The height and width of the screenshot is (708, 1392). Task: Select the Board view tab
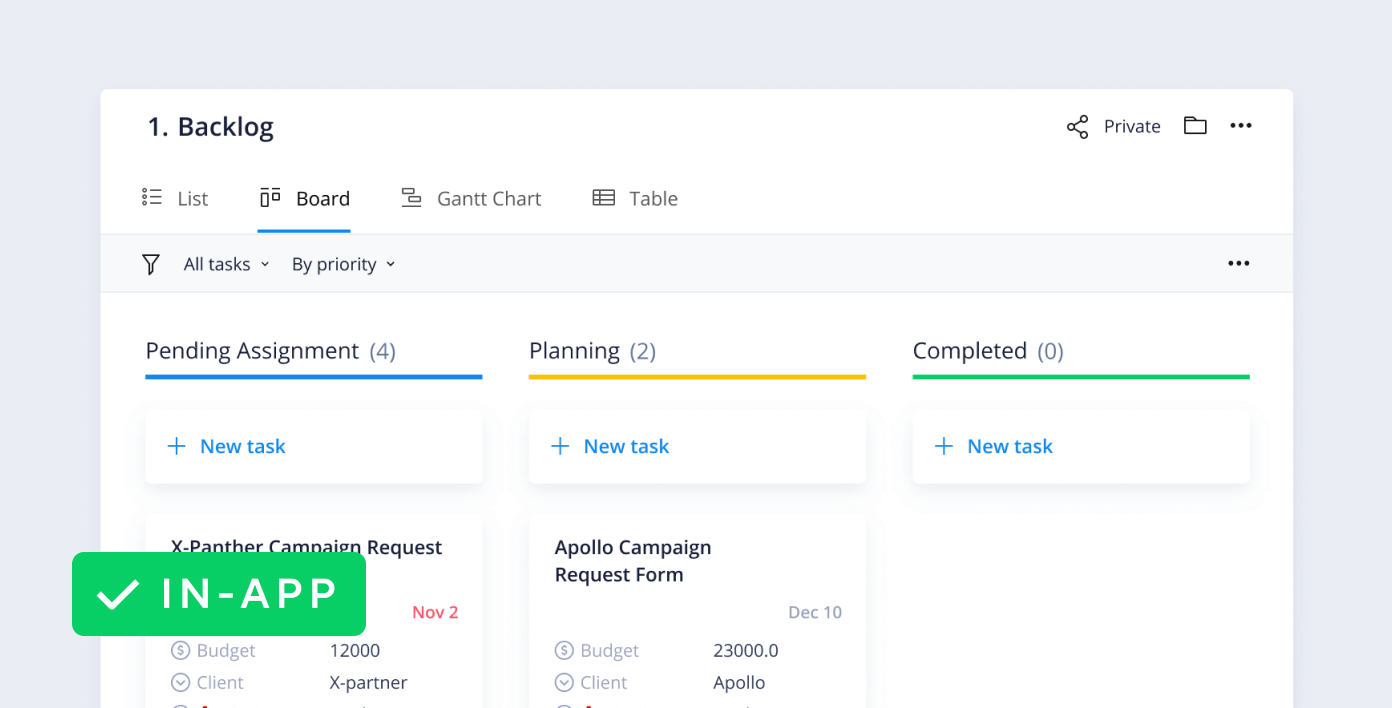pyautogui.click(x=305, y=199)
